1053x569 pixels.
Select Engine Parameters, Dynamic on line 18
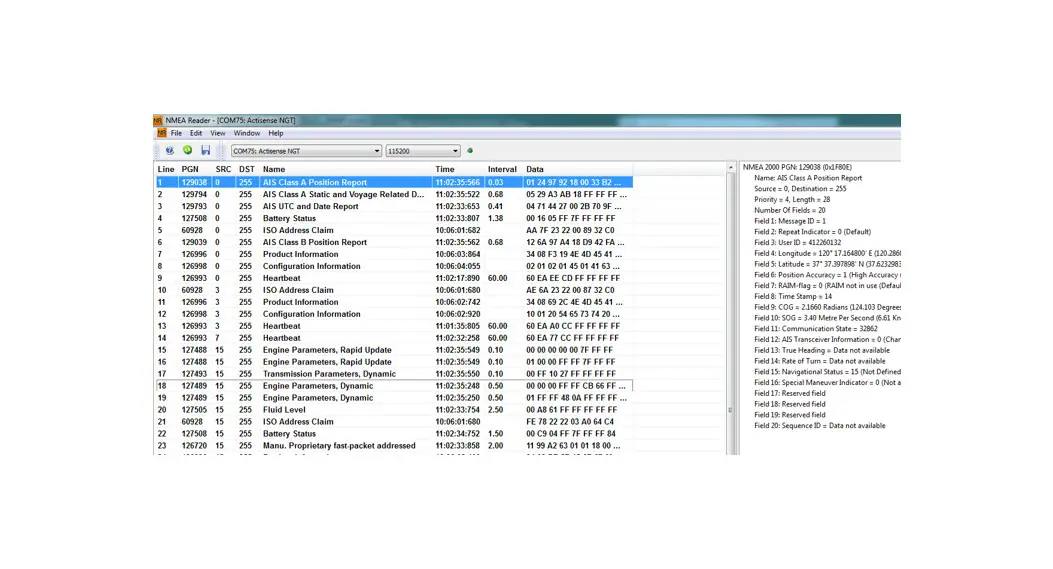coord(394,386)
